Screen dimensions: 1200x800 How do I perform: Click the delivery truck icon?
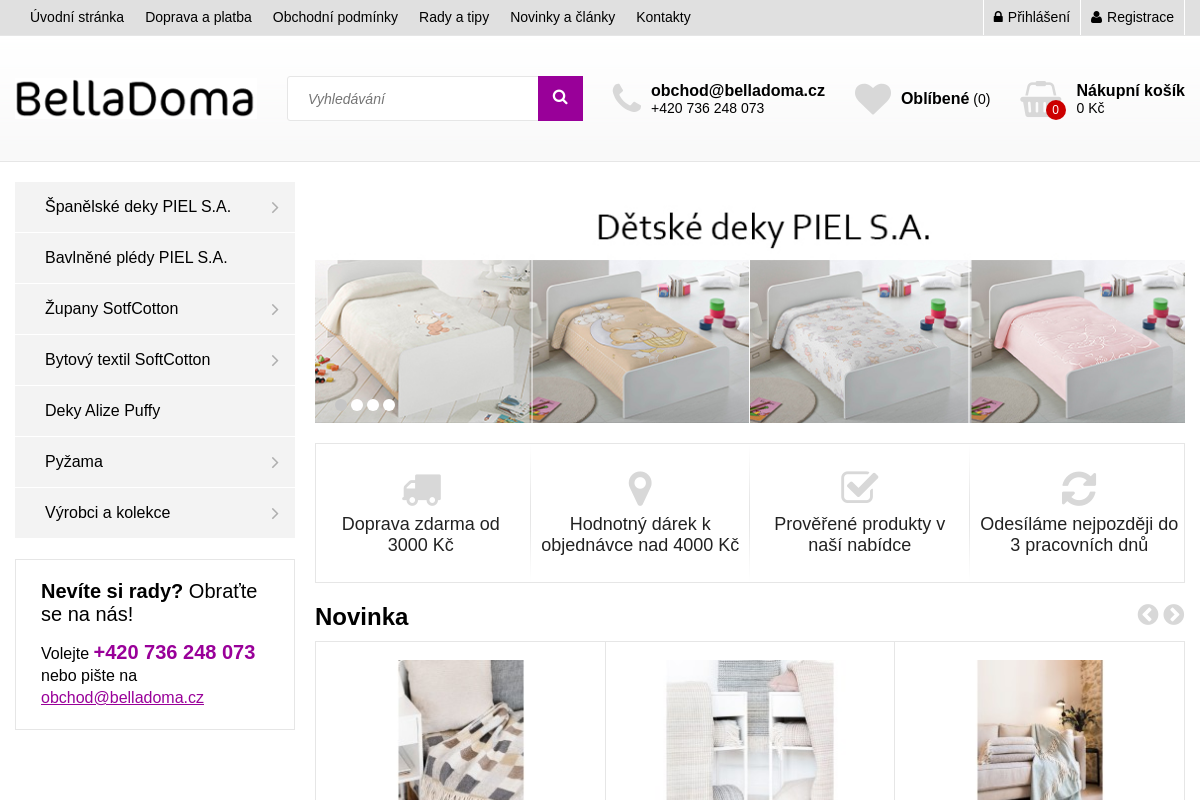(x=421, y=489)
